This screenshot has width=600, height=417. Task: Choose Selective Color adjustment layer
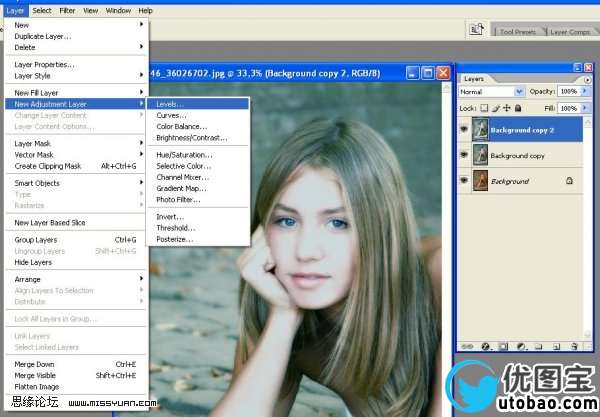(x=198, y=166)
